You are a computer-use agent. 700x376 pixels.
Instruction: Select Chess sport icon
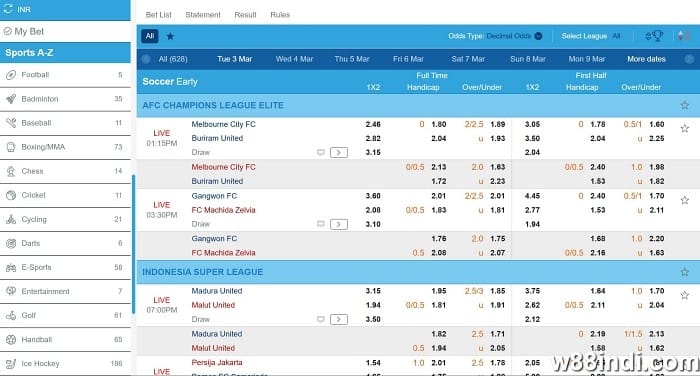coord(11,171)
